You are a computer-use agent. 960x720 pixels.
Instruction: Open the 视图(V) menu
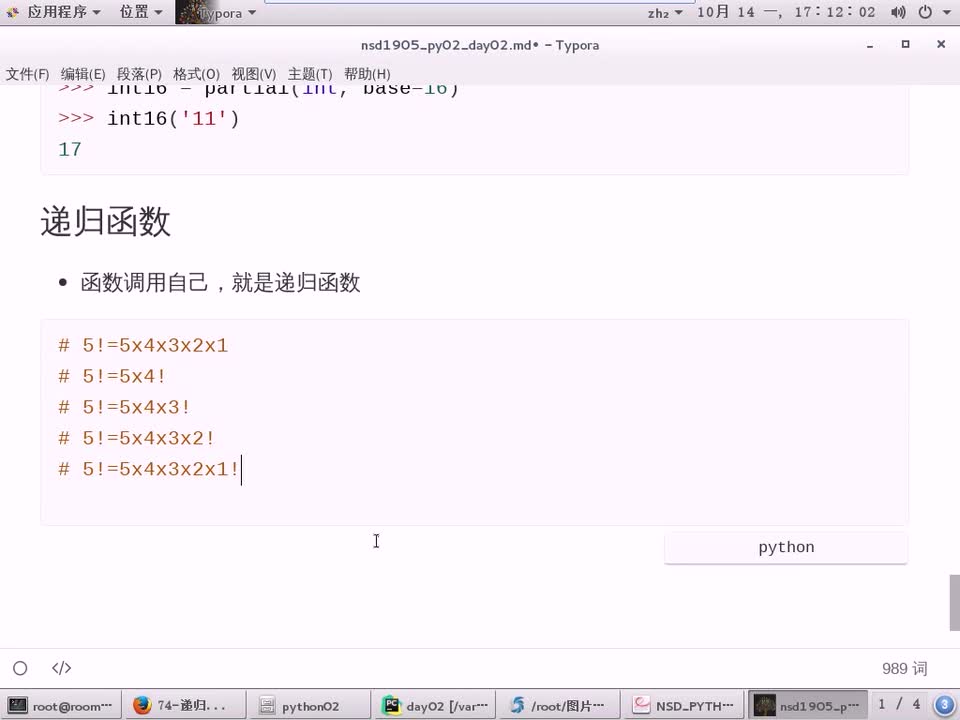tap(253, 74)
